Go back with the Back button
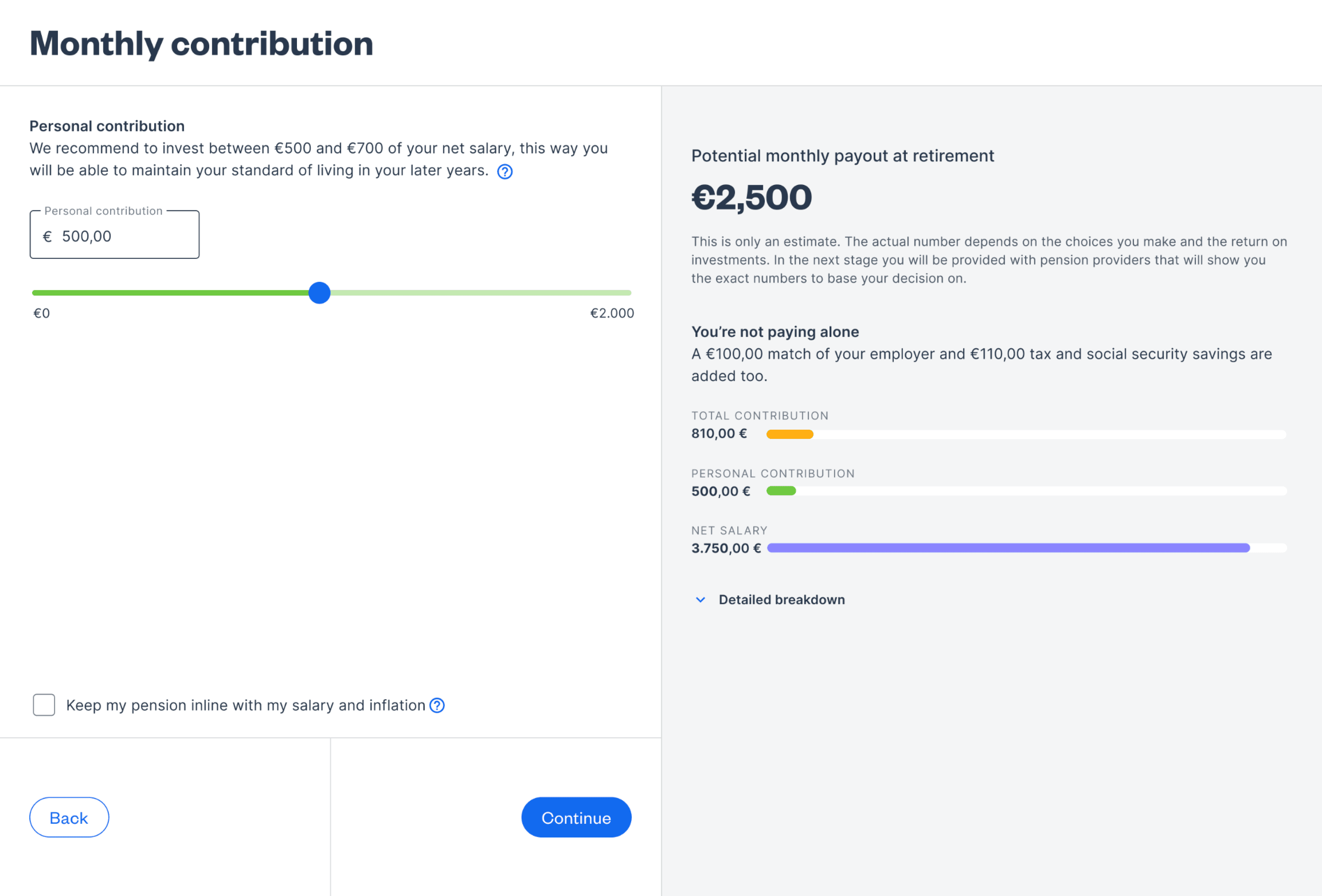Viewport: 1322px width, 896px height. (69, 817)
